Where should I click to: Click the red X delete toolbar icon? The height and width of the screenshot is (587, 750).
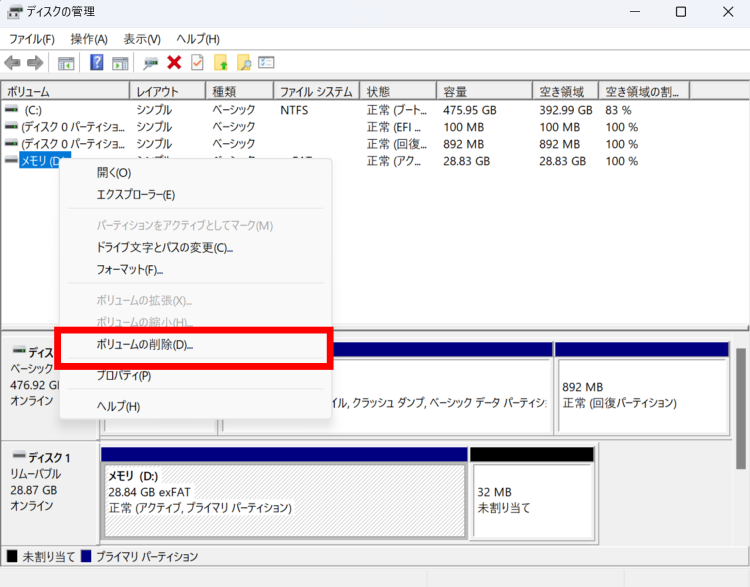(x=174, y=63)
